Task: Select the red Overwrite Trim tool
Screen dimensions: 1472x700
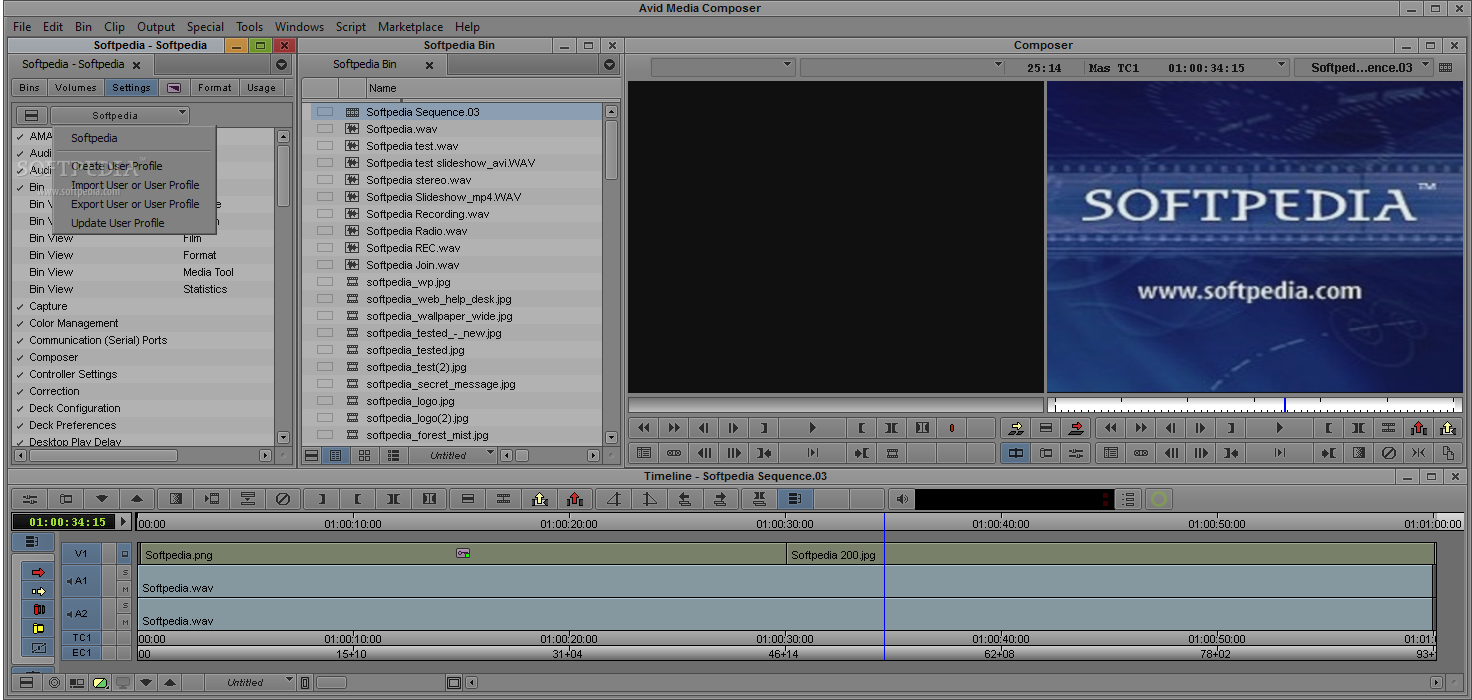Action: 39,610
